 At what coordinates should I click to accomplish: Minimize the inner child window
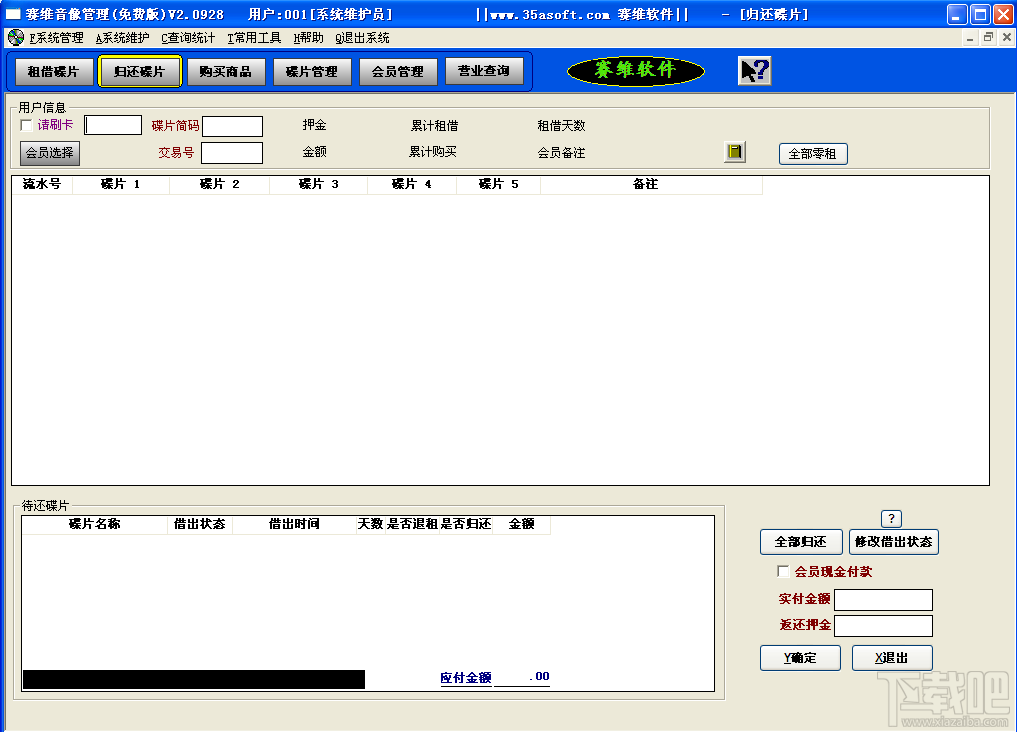coord(970,38)
